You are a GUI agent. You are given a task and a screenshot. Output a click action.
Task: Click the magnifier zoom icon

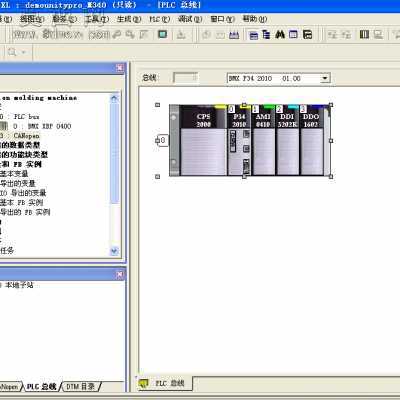pos(12,52)
